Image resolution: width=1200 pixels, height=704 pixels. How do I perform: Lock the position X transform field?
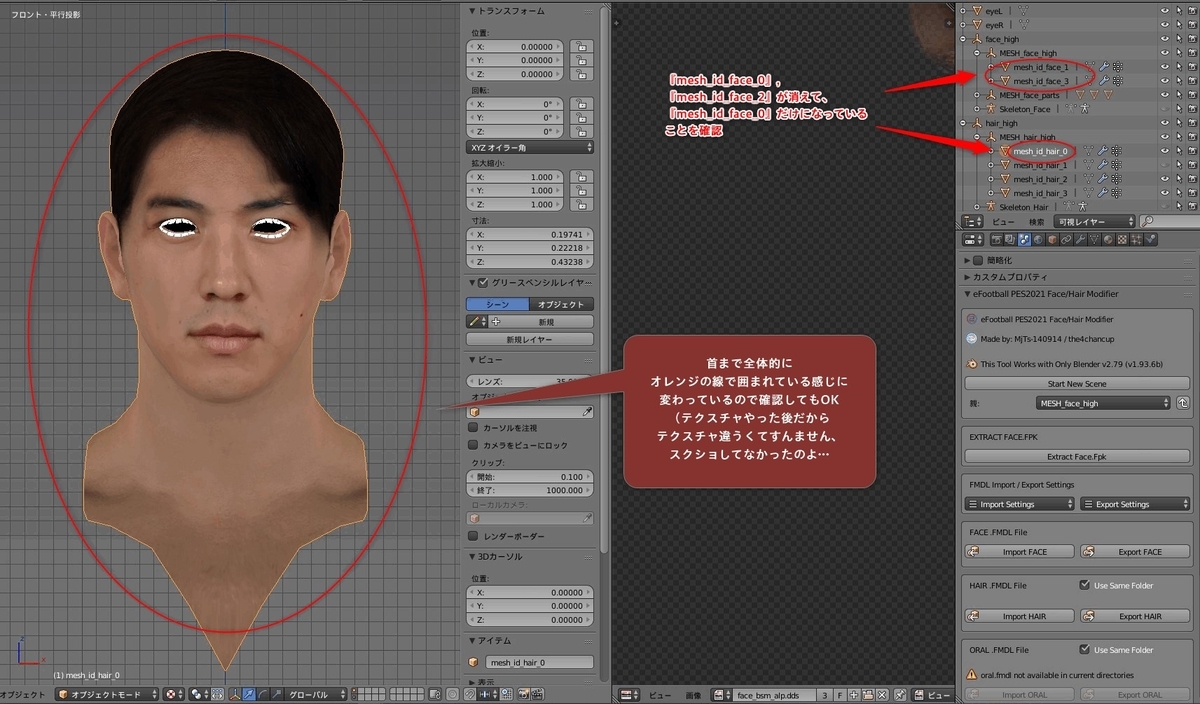[x=580, y=46]
